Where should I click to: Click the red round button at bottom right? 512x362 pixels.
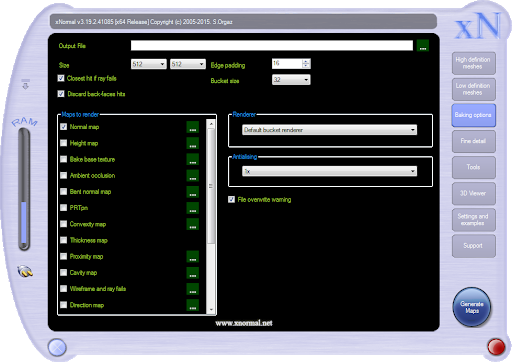[x=496, y=347]
